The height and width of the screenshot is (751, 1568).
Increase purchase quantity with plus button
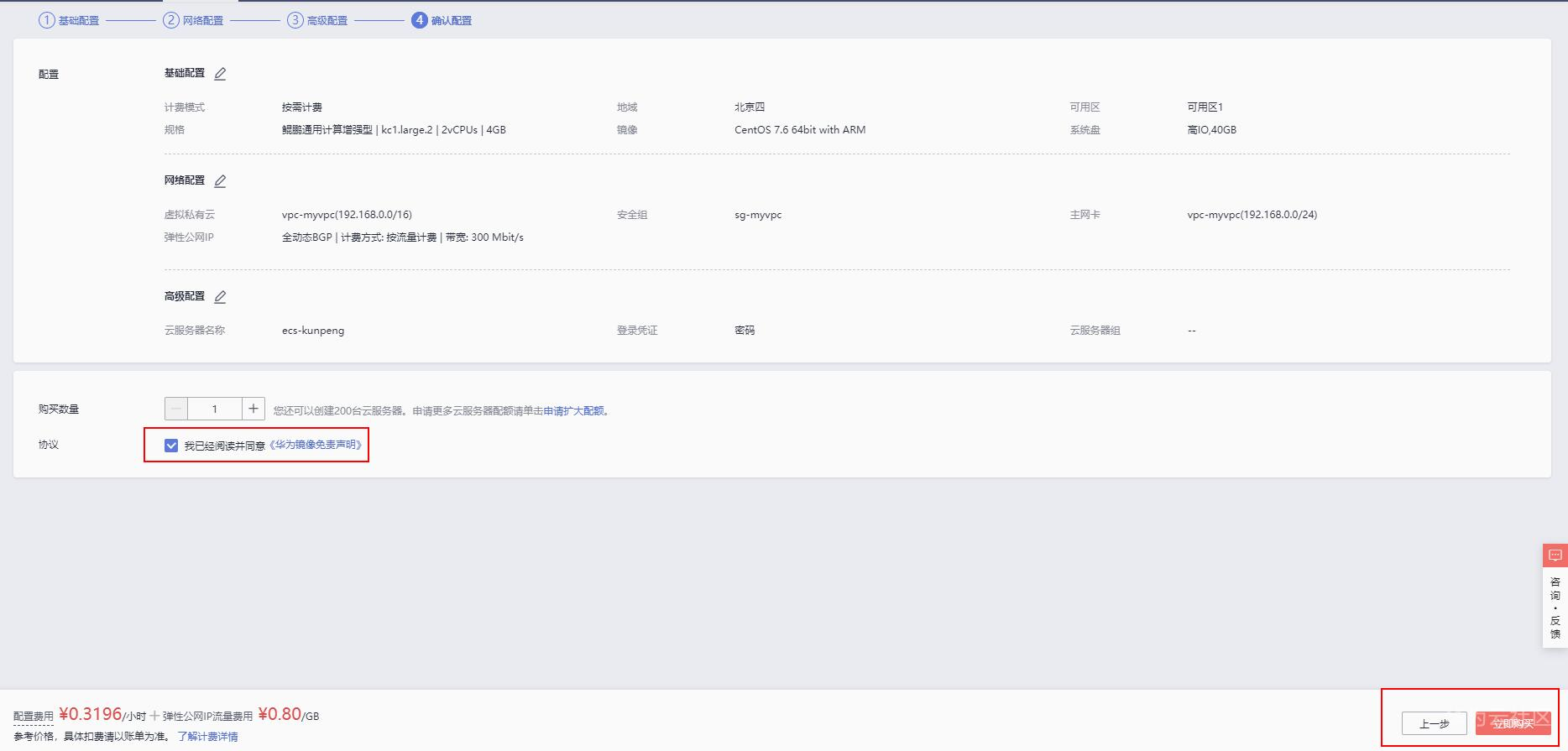(253, 409)
